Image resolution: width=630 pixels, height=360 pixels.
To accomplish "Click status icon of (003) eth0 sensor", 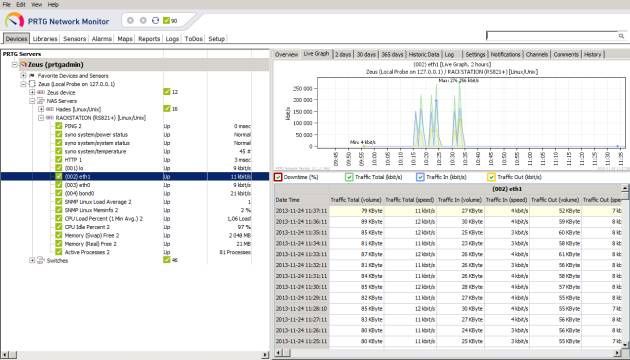I will (x=59, y=185).
